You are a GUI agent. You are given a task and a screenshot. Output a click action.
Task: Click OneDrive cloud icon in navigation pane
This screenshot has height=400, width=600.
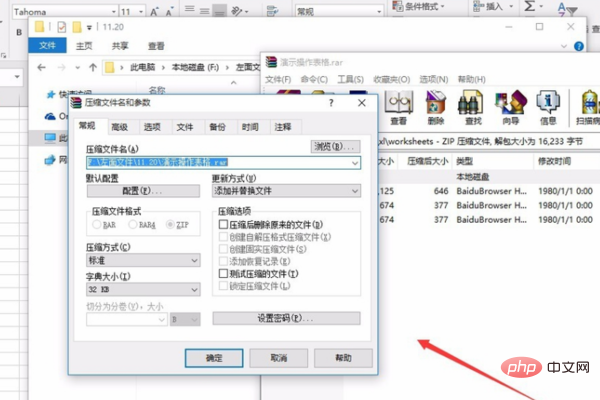(x=50, y=116)
